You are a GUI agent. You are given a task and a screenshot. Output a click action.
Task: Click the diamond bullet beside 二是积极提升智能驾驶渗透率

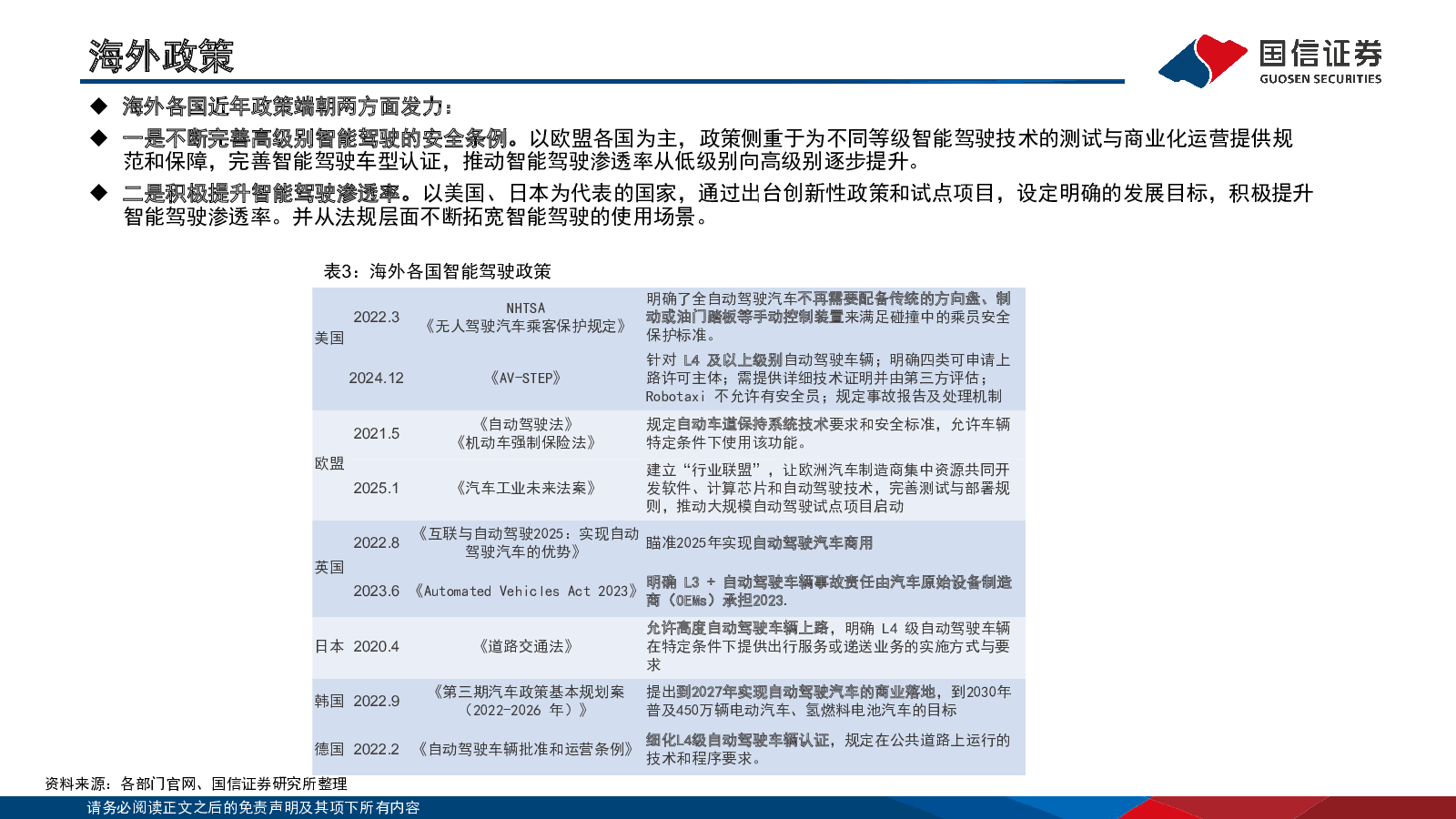[98, 193]
